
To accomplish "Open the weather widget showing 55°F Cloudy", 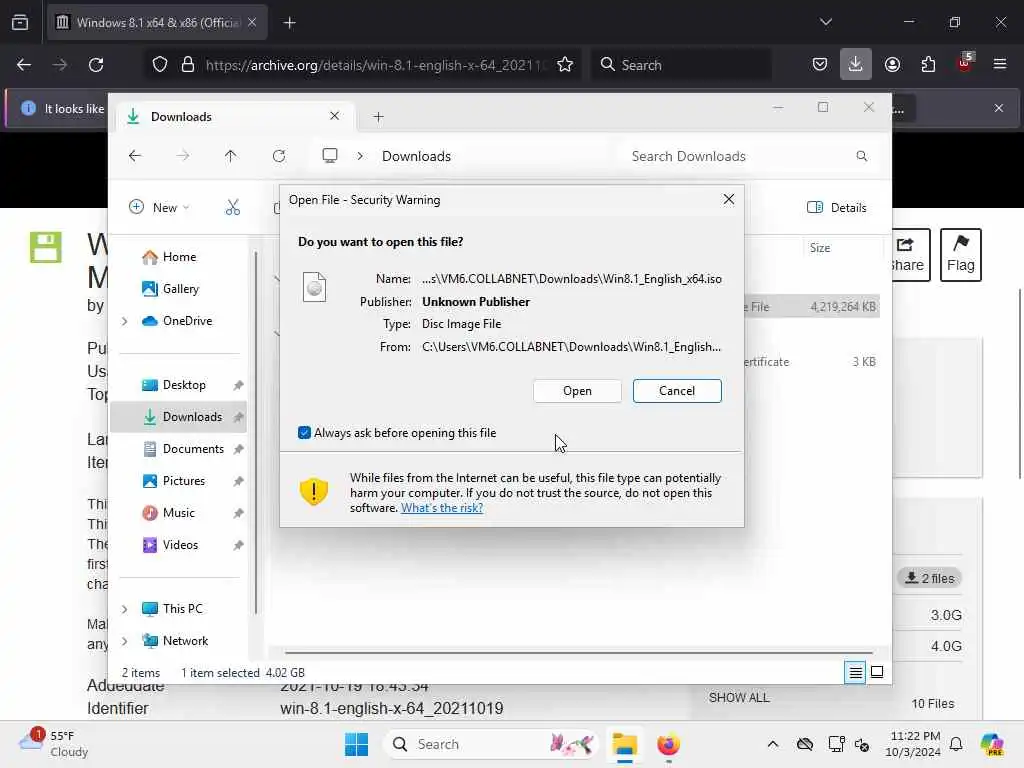I will click(54, 744).
